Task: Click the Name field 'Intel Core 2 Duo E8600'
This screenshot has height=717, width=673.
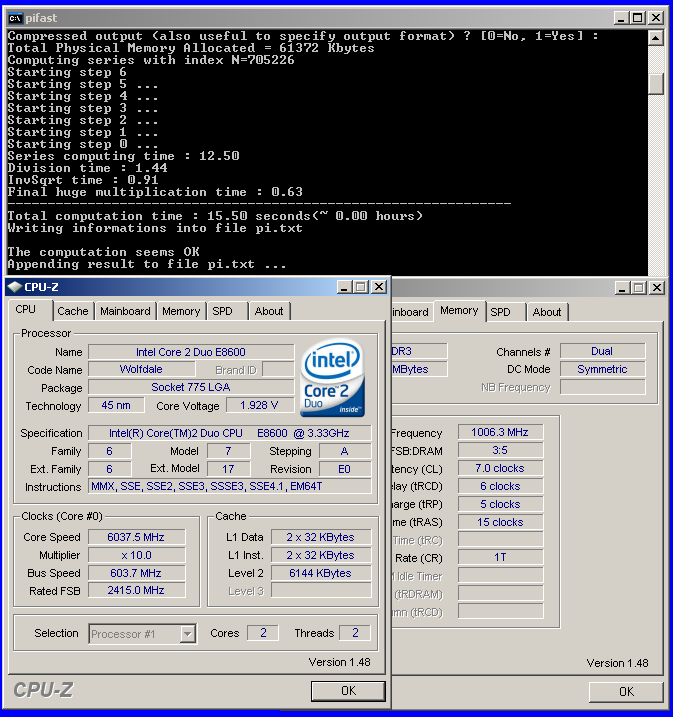Action: pyautogui.click(x=191, y=352)
